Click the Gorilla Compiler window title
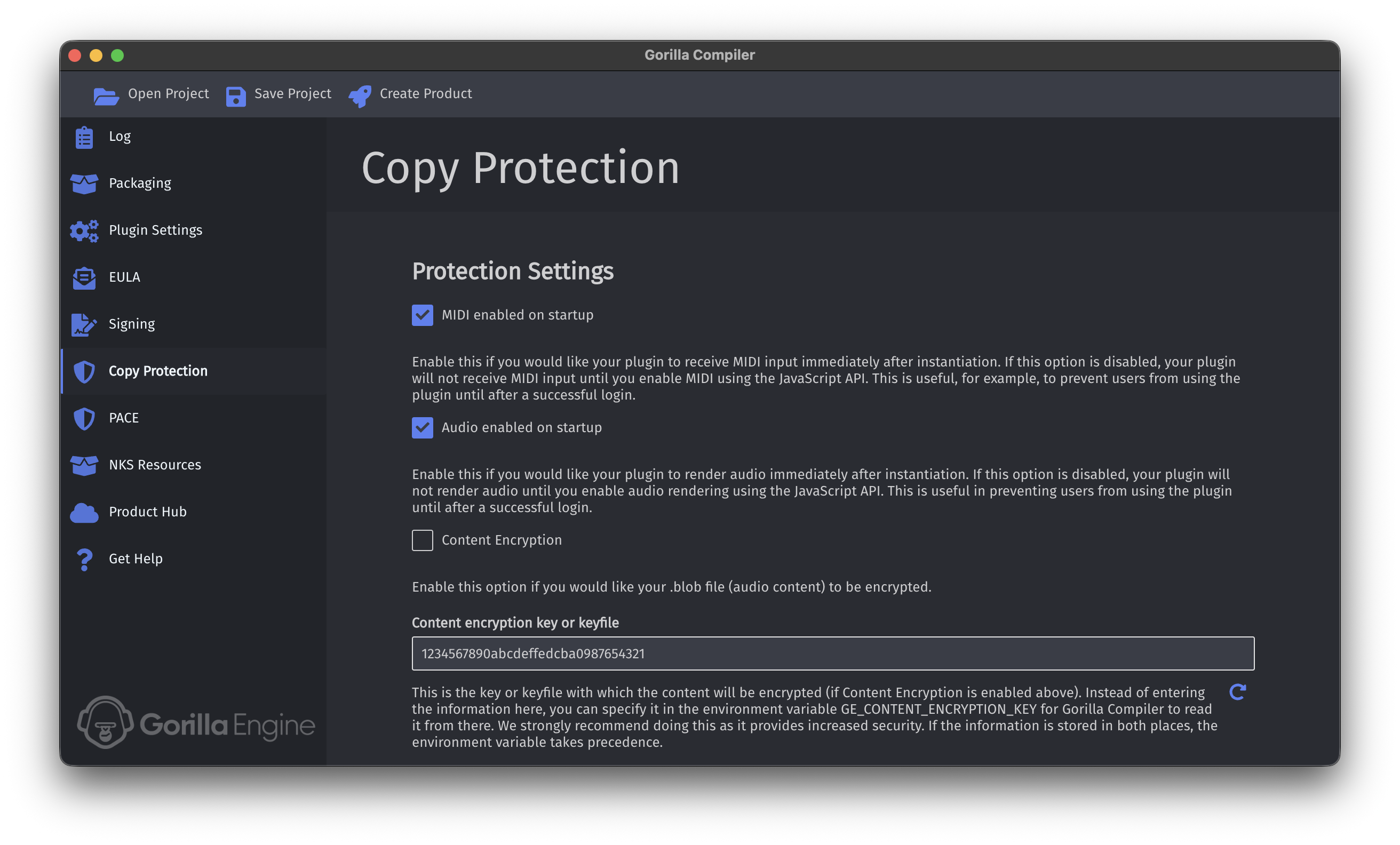The image size is (1400, 845). coord(699,55)
